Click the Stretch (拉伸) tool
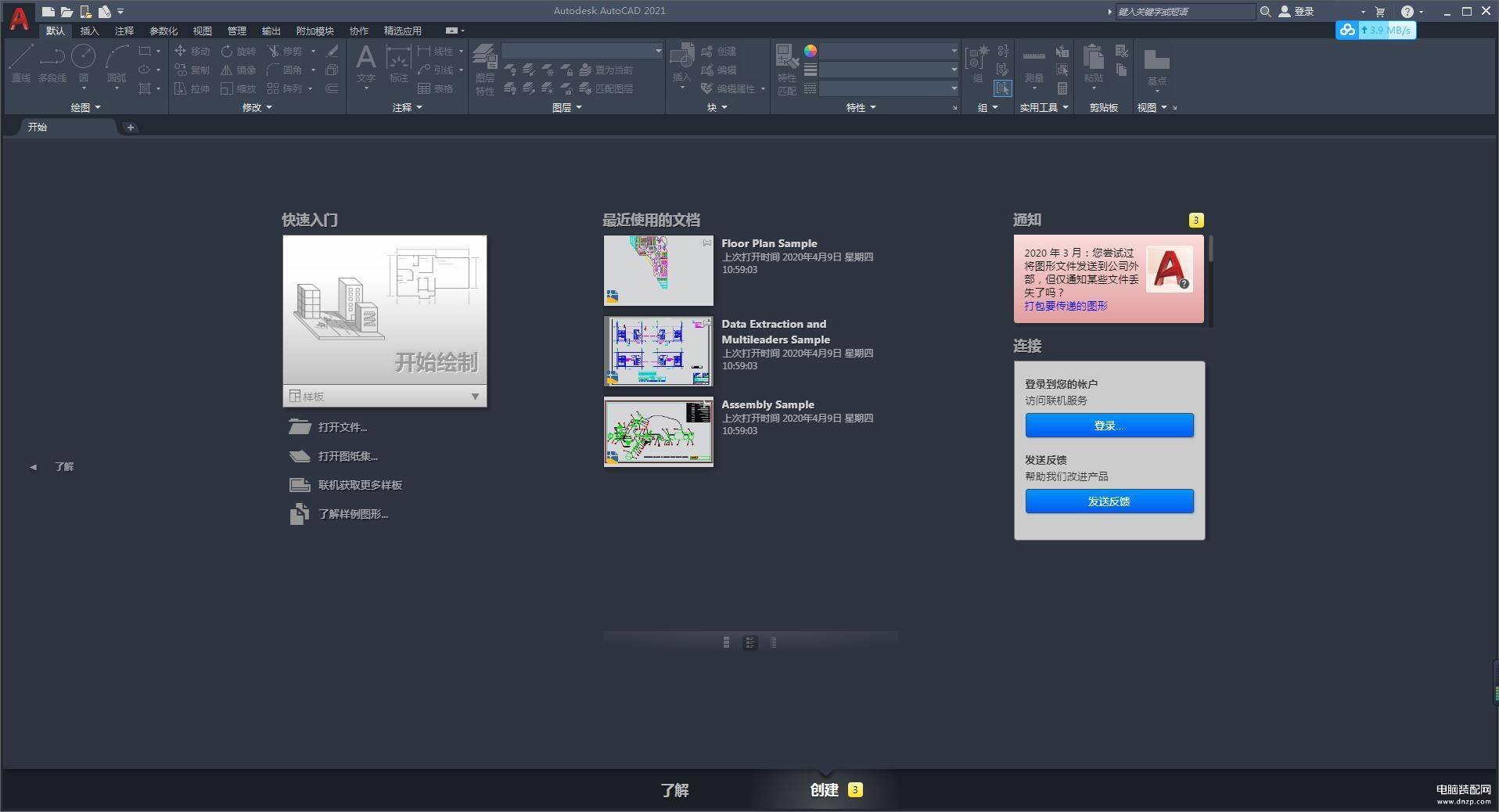The image size is (1499, 812). coord(192,88)
